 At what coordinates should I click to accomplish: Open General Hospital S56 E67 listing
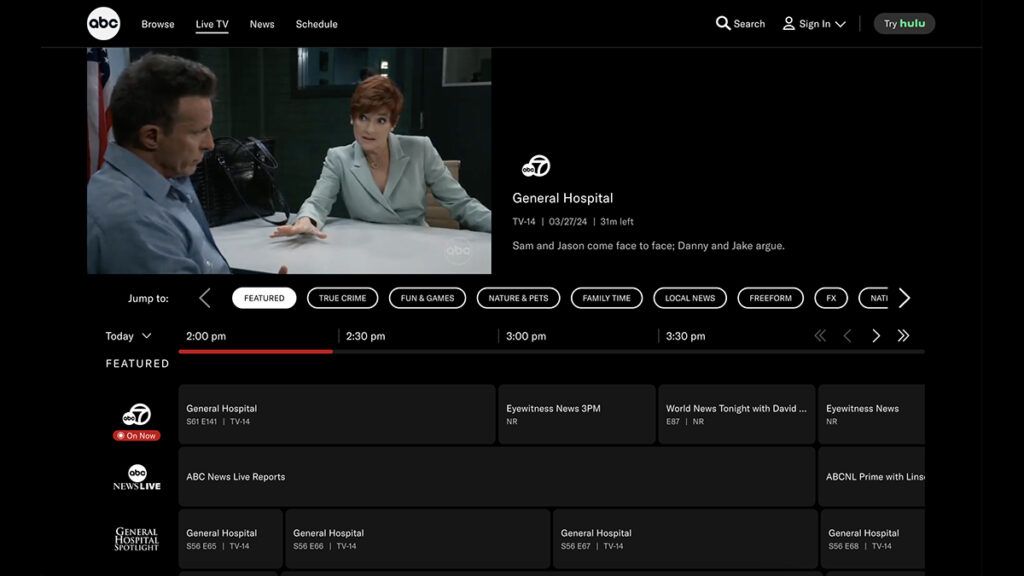[x=685, y=539]
